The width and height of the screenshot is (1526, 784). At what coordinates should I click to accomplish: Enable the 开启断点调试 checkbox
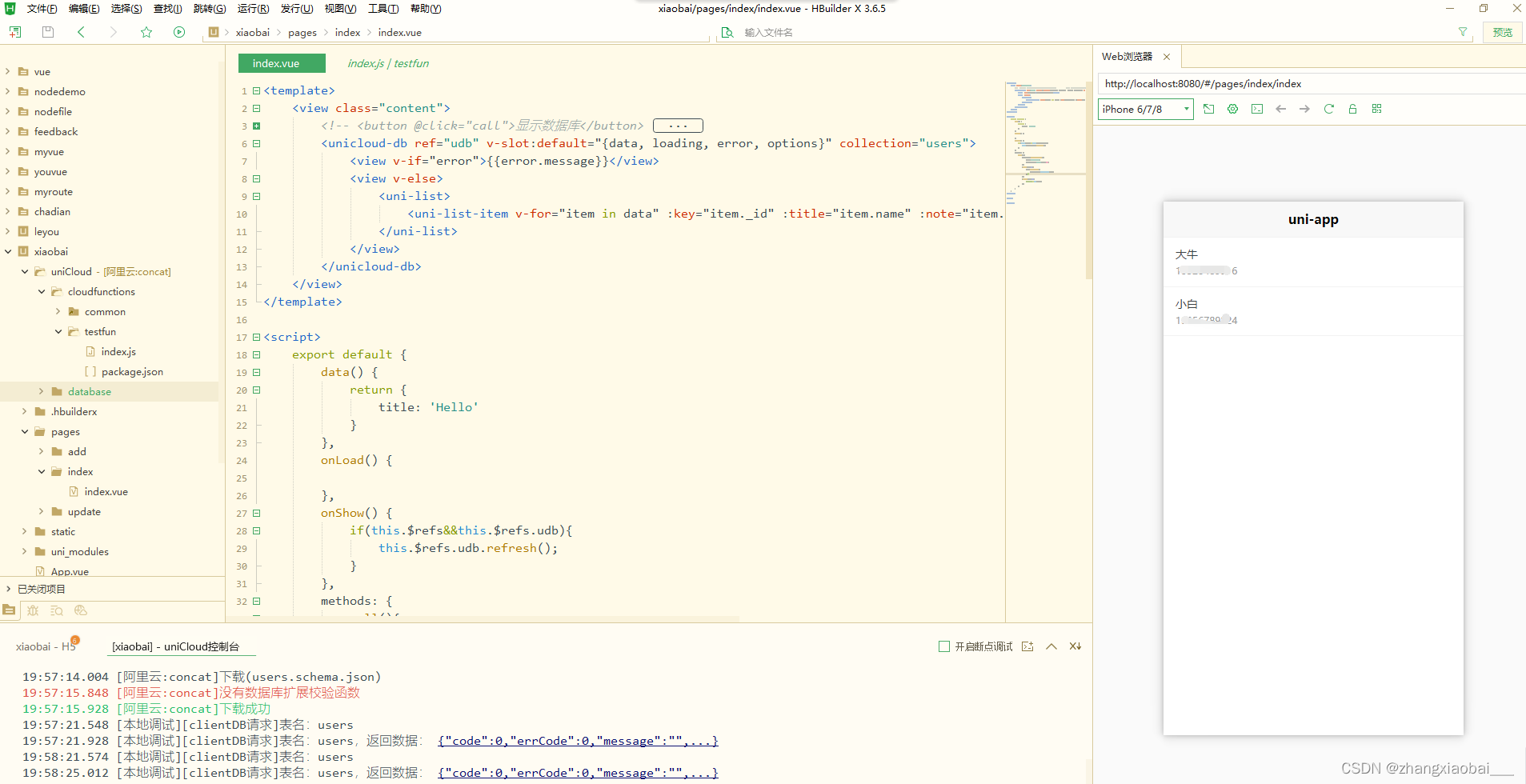click(x=944, y=646)
